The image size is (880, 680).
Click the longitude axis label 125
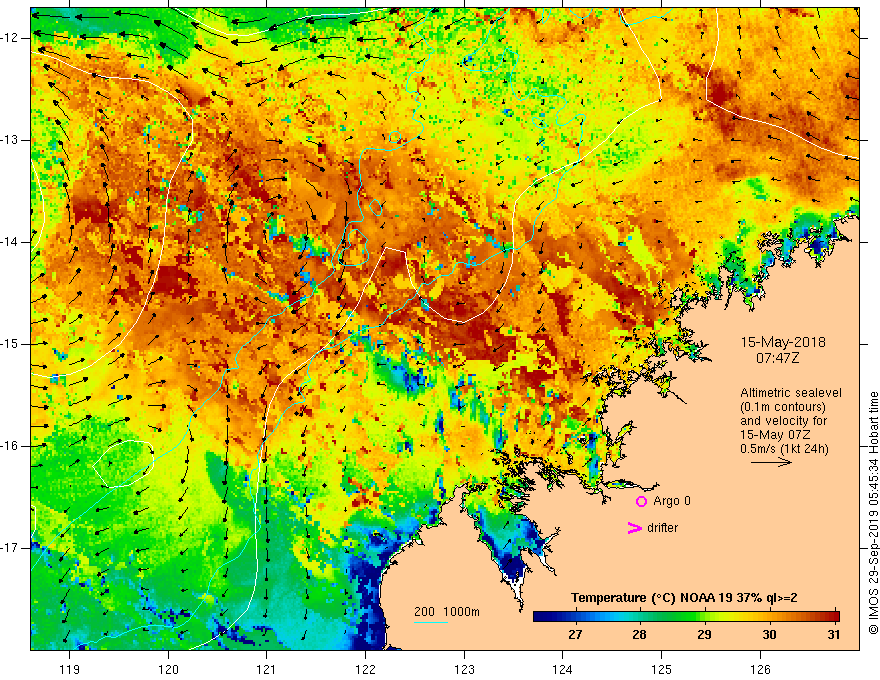coord(662,669)
